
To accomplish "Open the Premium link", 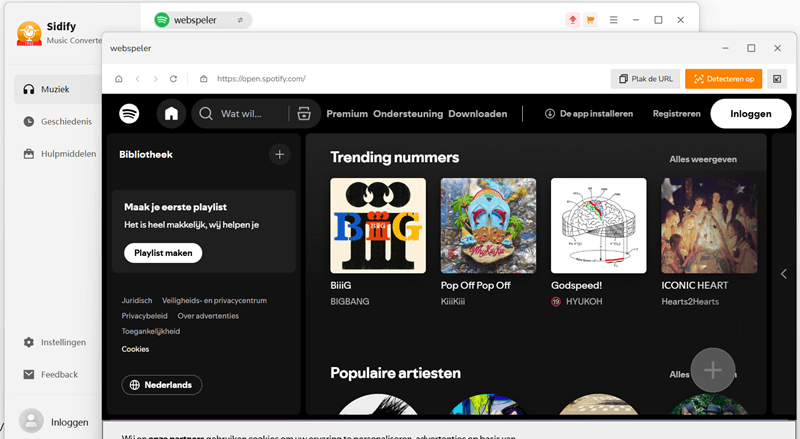I will pyautogui.click(x=347, y=114).
